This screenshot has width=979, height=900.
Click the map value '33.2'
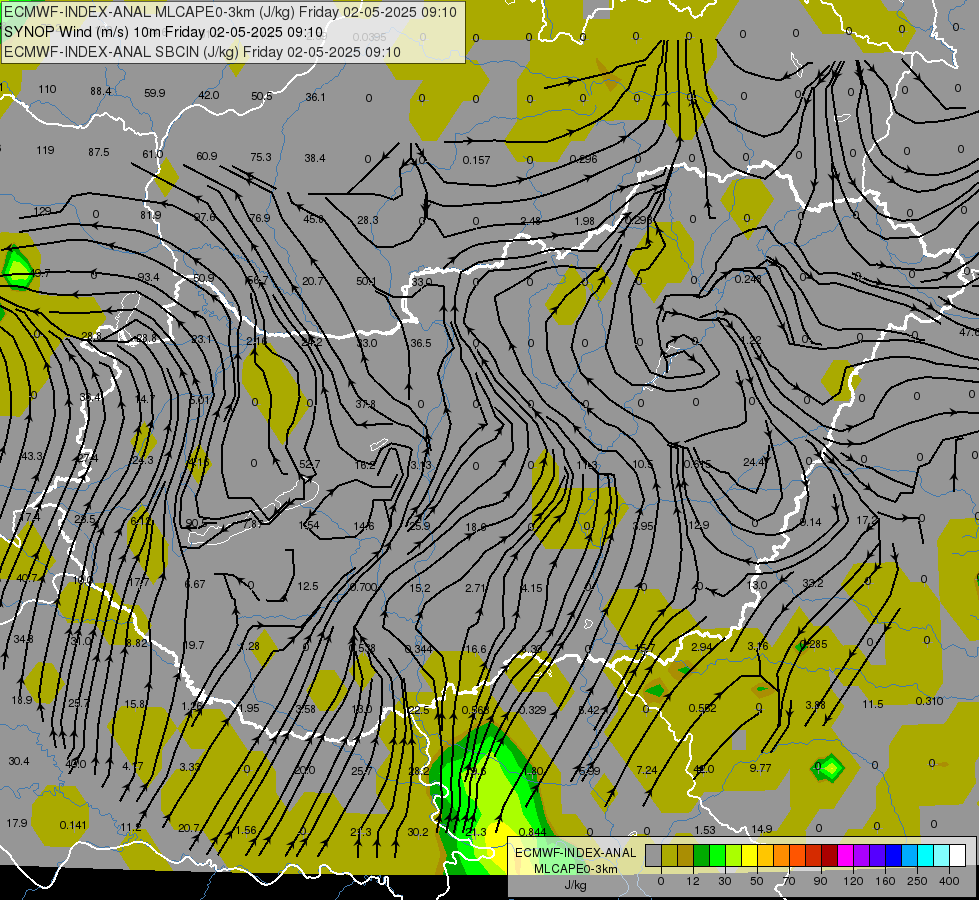coord(813,583)
